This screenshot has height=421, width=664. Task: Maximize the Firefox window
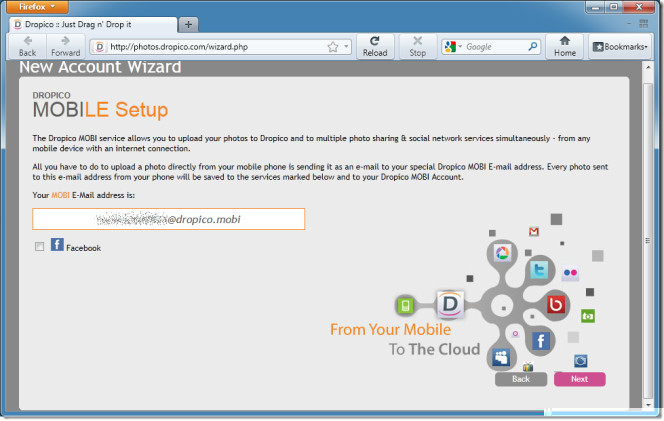614,7
